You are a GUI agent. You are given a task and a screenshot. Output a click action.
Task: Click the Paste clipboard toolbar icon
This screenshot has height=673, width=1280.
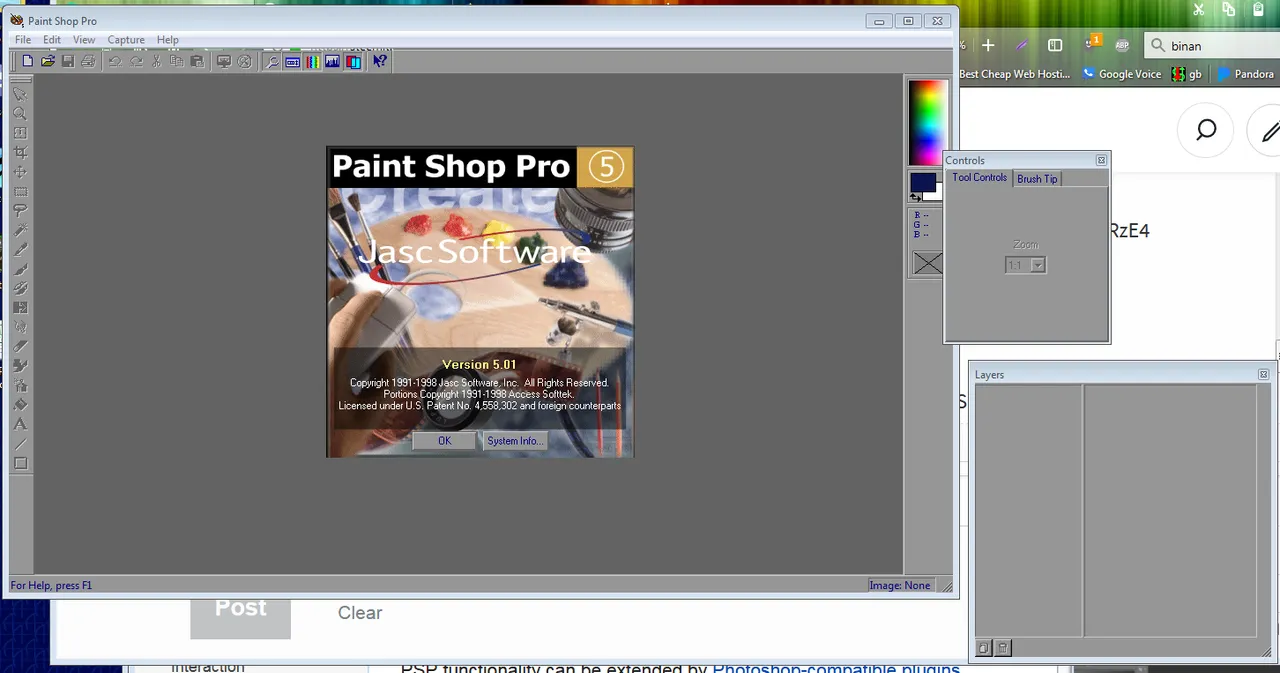197,61
